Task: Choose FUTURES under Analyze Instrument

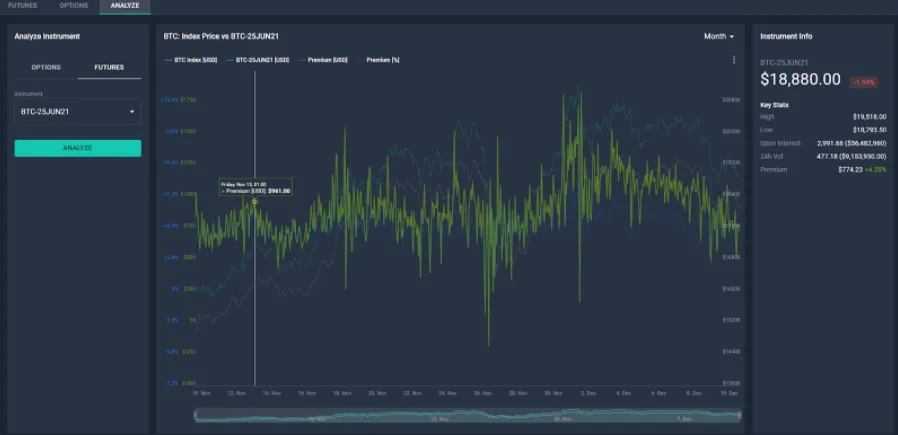Action: click(109, 68)
